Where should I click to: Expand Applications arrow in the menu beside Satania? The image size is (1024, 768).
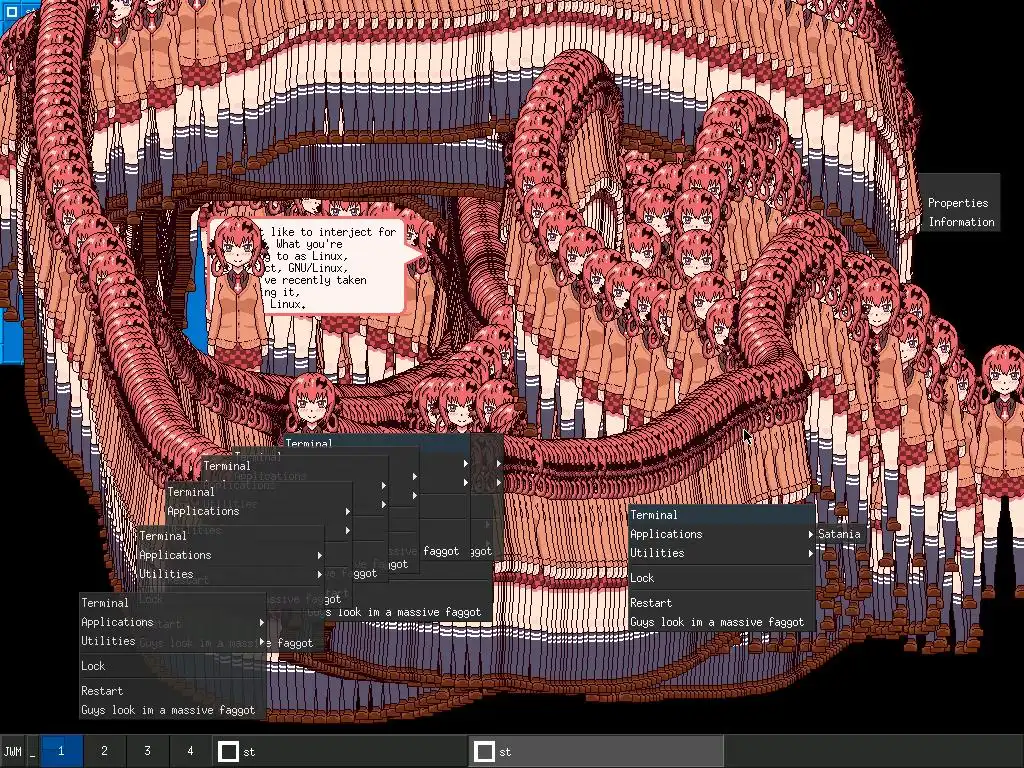point(810,534)
